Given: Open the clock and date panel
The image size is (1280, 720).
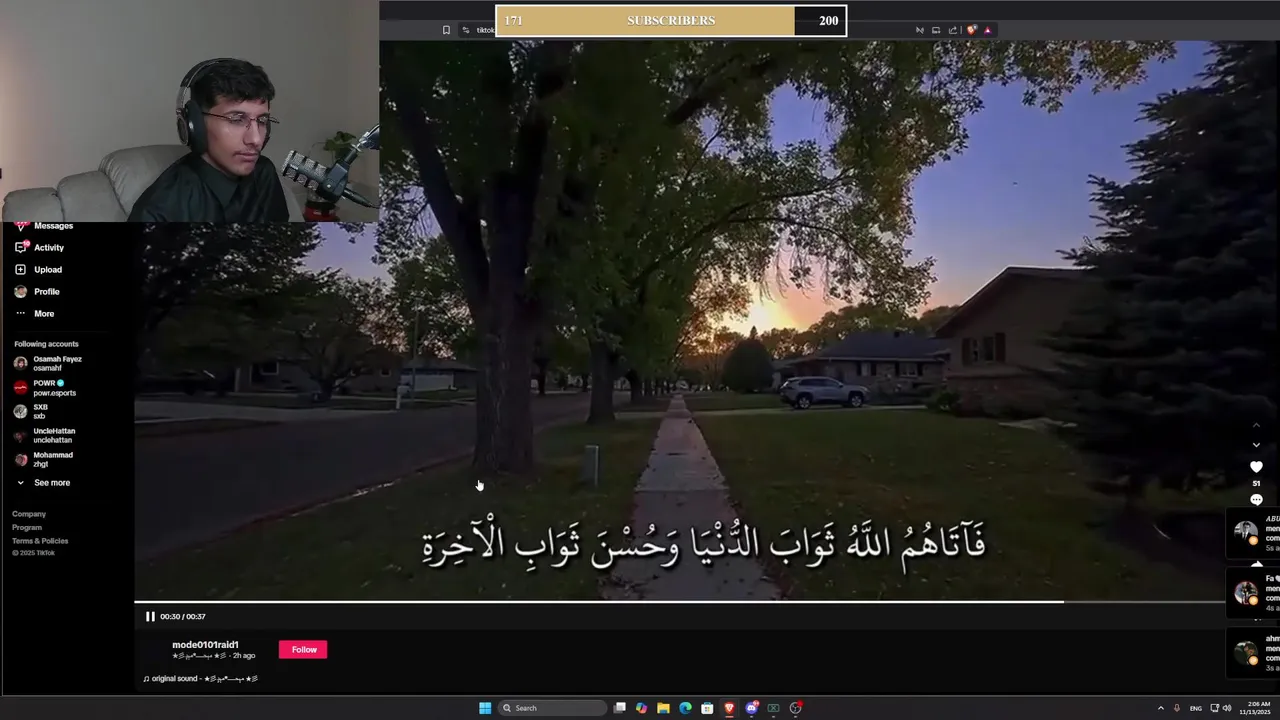Looking at the screenshot, I should (x=1255, y=708).
